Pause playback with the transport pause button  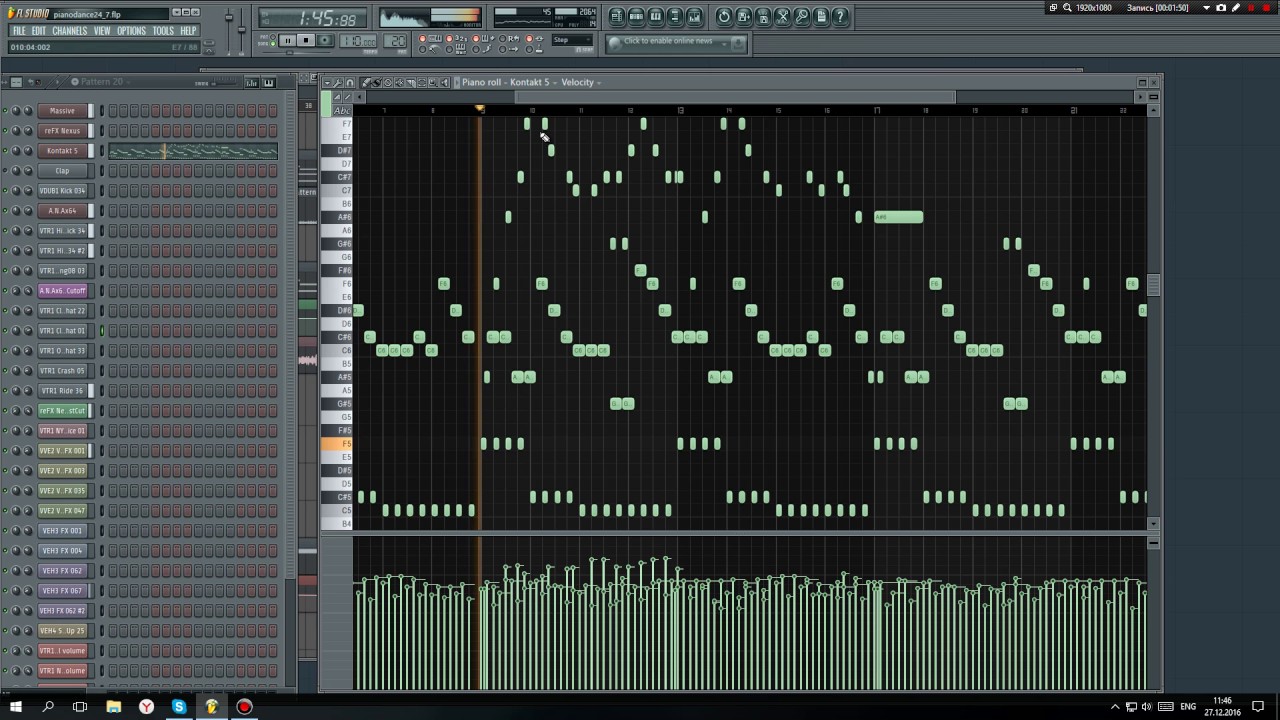(x=287, y=40)
